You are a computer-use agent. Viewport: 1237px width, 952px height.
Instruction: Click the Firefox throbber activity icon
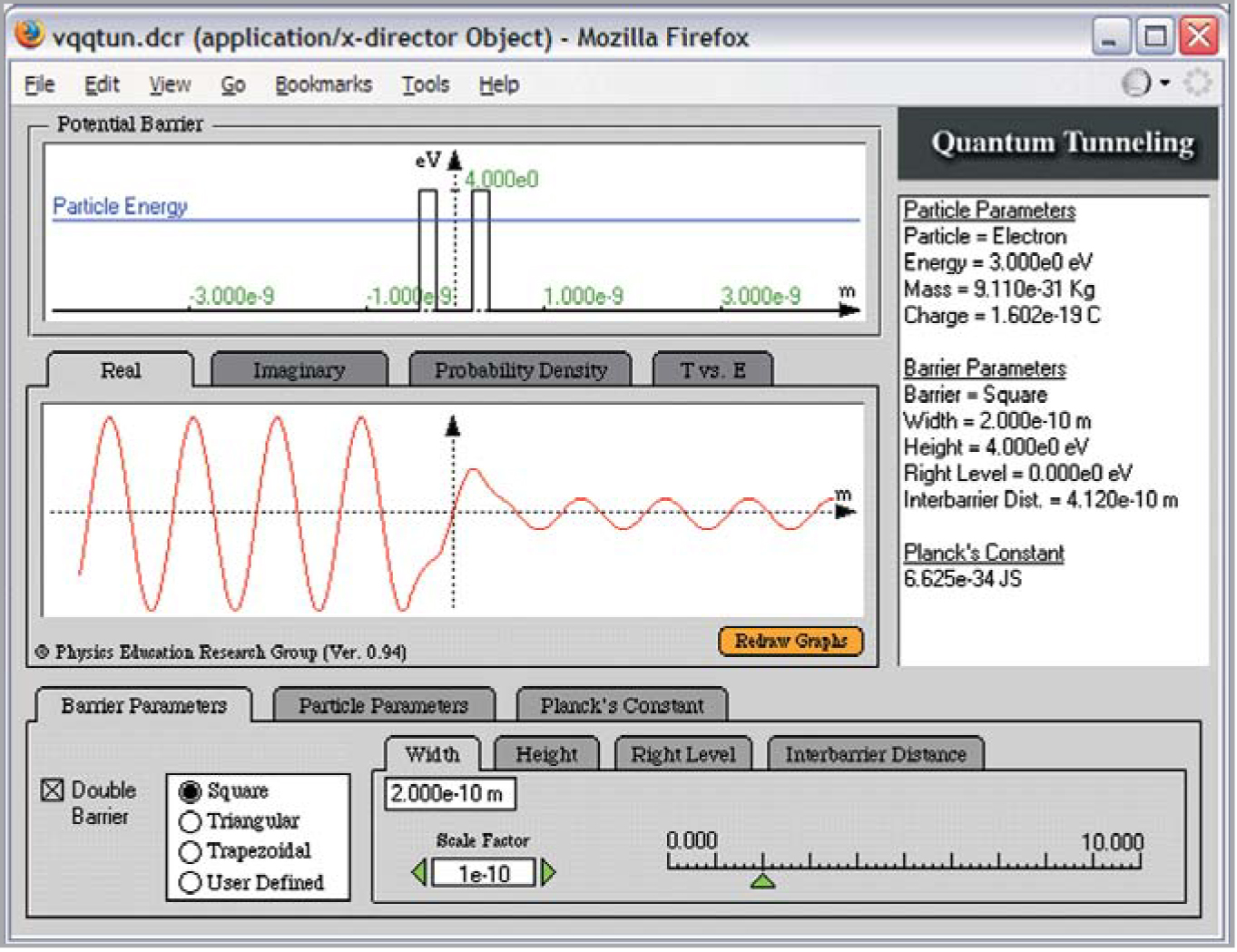click(x=1197, y=83)
